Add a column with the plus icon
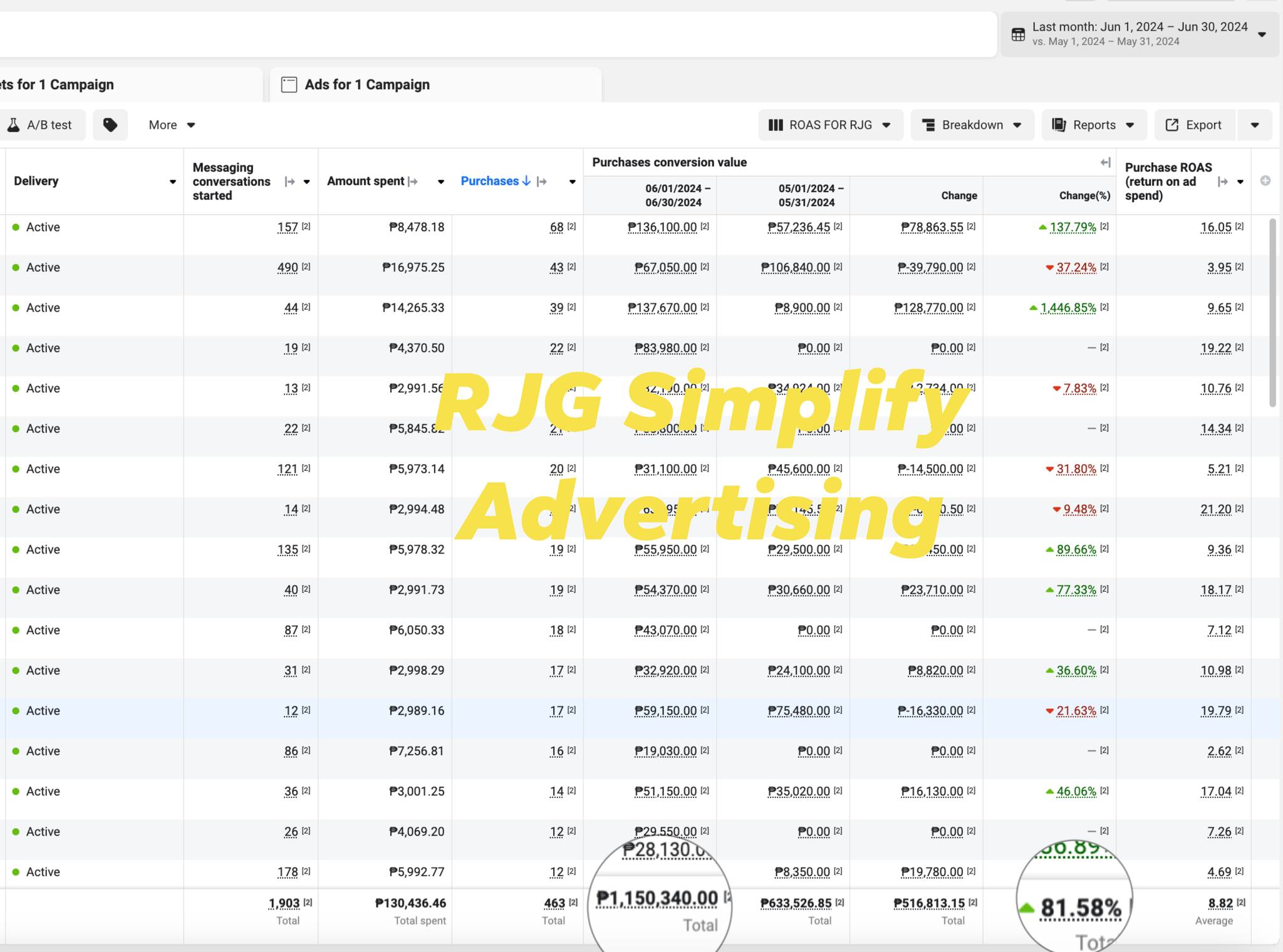 tap(1265, 181)
